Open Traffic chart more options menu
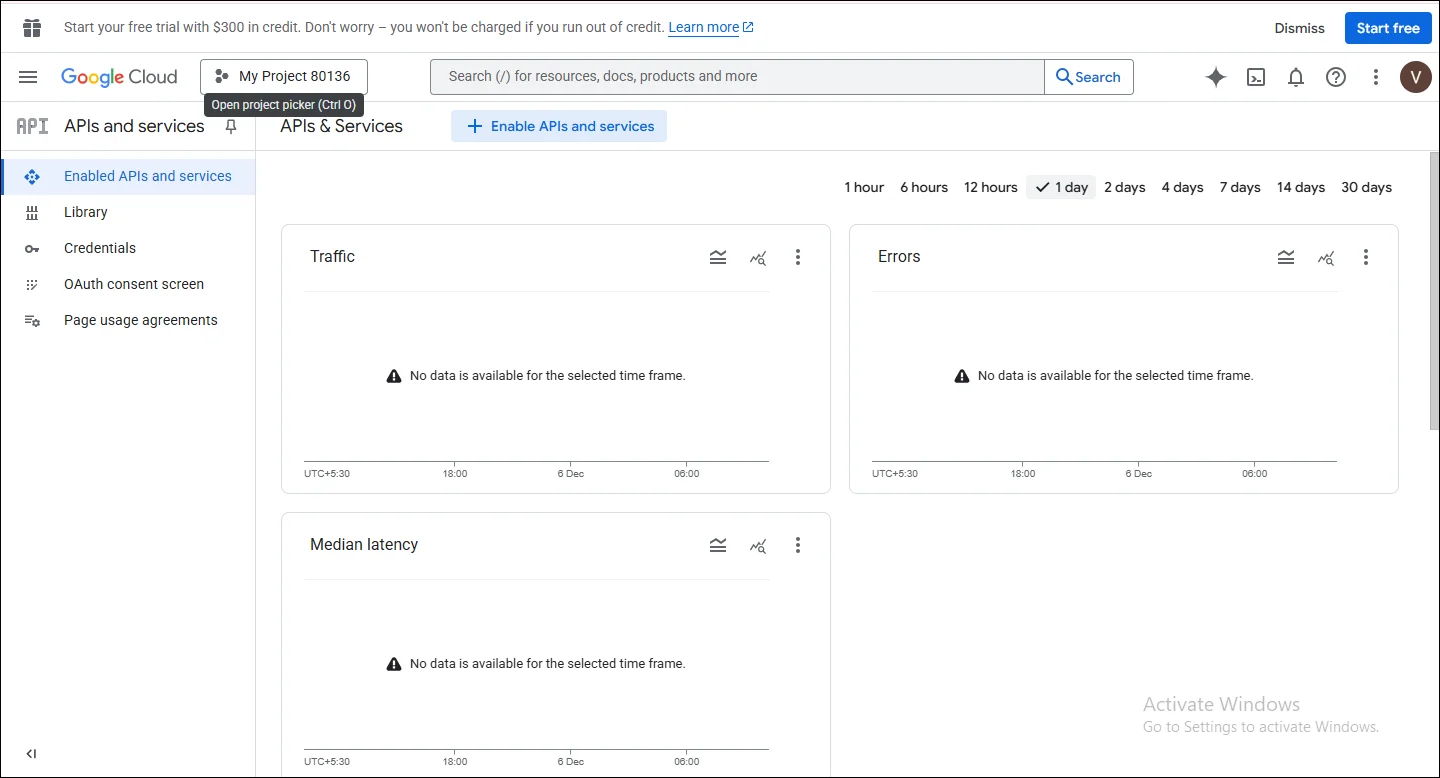1440x778 pixels. 798,257
